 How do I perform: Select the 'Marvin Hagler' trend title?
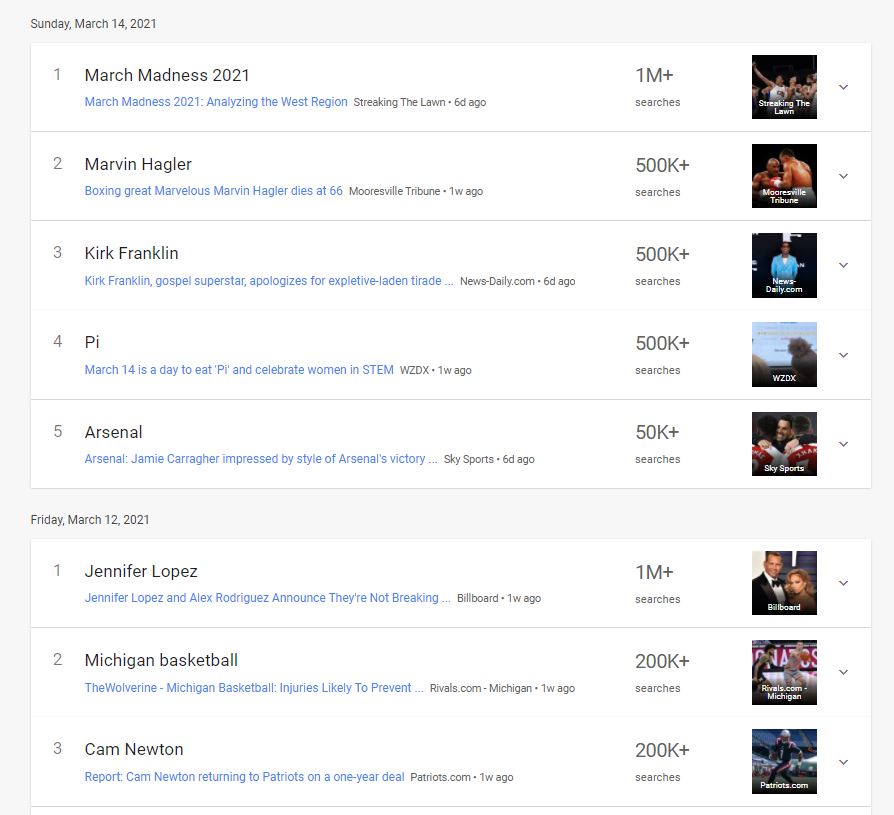[x=138, y=164]
